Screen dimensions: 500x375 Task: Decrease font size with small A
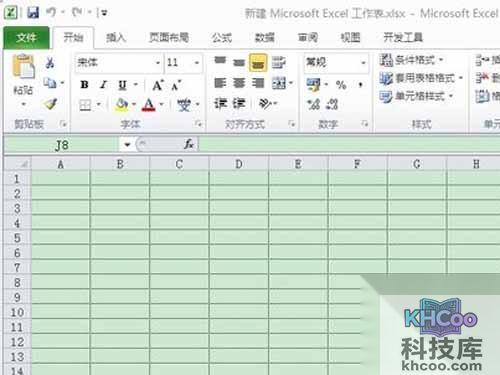pos(176,85)
